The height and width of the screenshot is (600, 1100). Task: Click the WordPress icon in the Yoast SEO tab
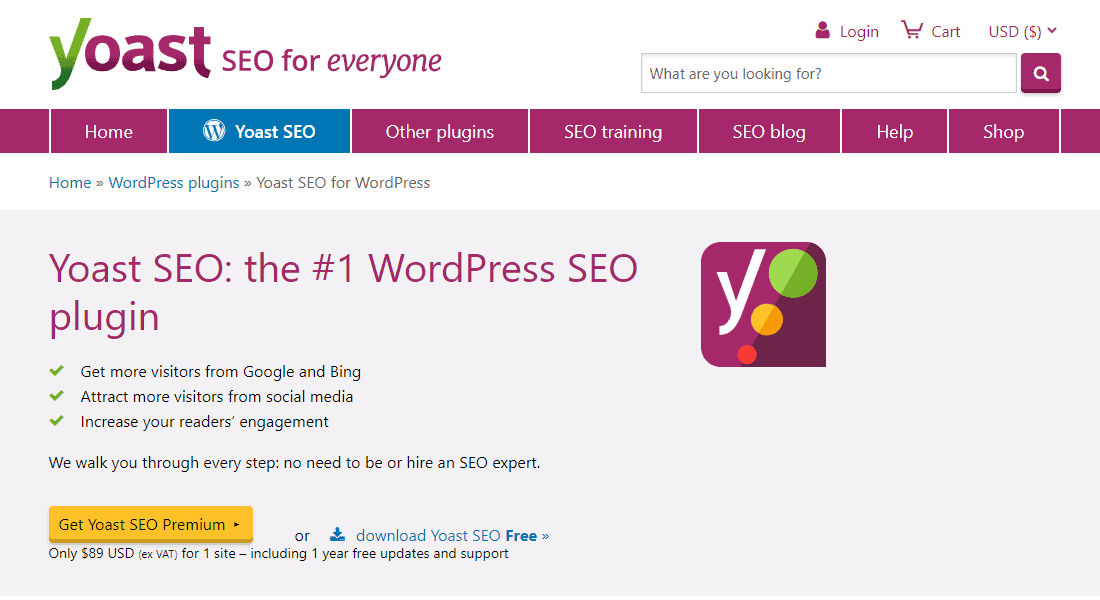pyautogui.click(x=214, y=131)
